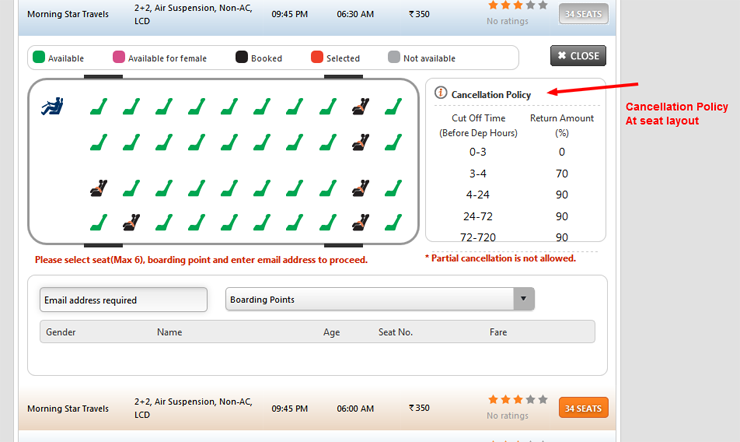740x442 pixels.
Task: Click the orange 34 SEATS button
Action: pos(583,408)
